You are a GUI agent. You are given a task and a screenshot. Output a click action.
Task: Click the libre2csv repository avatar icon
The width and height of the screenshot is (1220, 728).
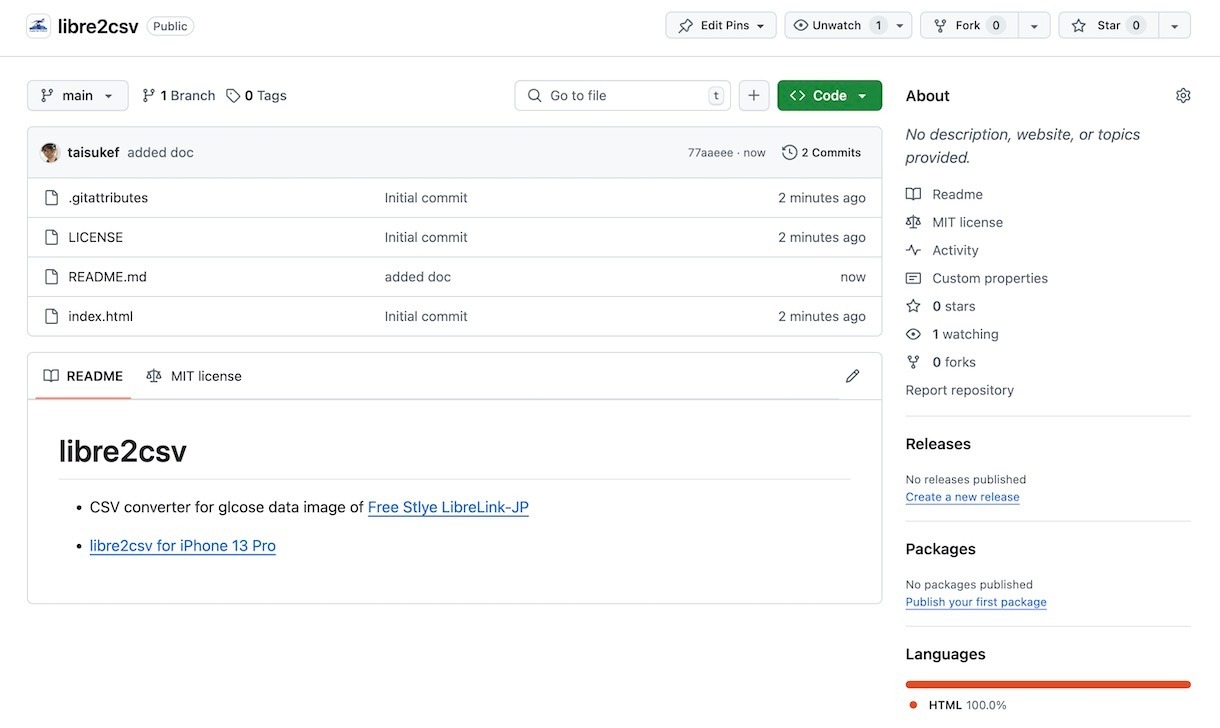click(38, 26)
